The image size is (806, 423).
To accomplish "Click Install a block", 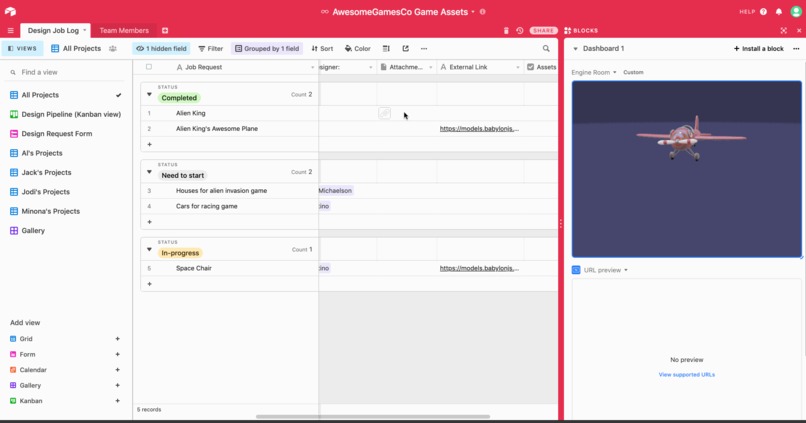I will click(759, 48).
